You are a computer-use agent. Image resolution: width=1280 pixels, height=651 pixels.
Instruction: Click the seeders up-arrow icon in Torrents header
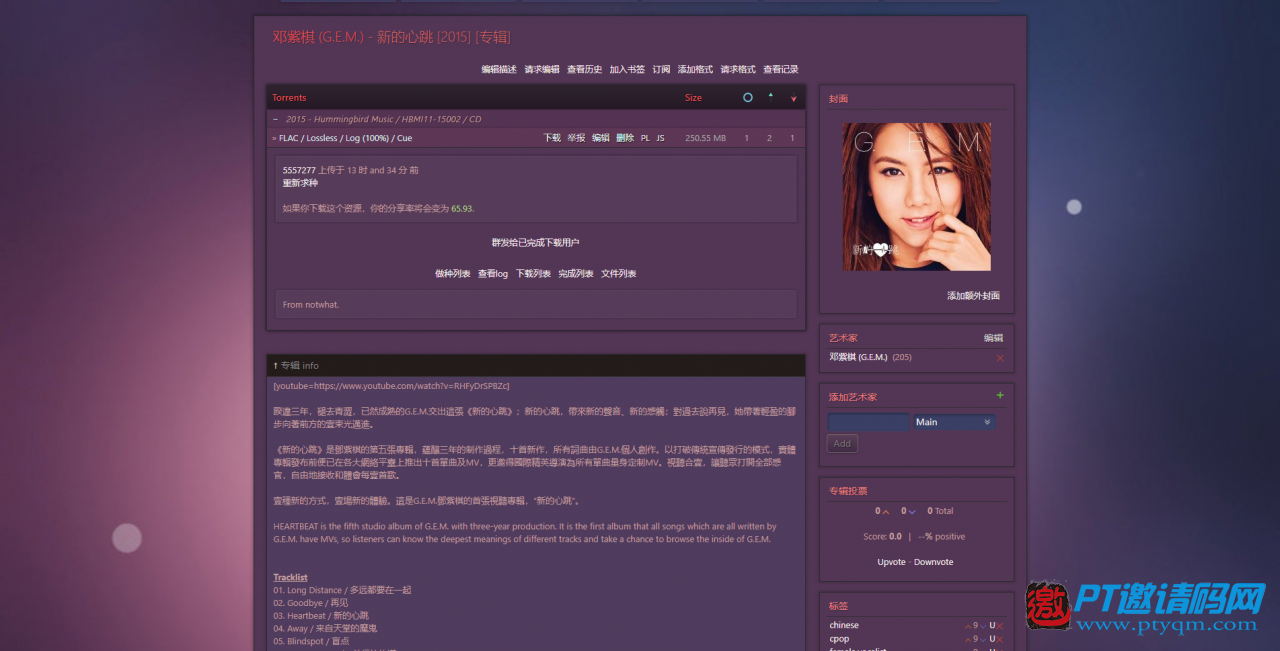770,97
